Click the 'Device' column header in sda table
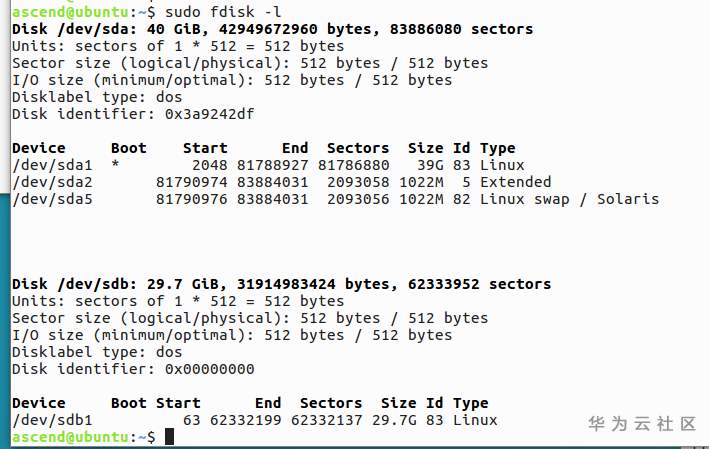 click(38, 148)
